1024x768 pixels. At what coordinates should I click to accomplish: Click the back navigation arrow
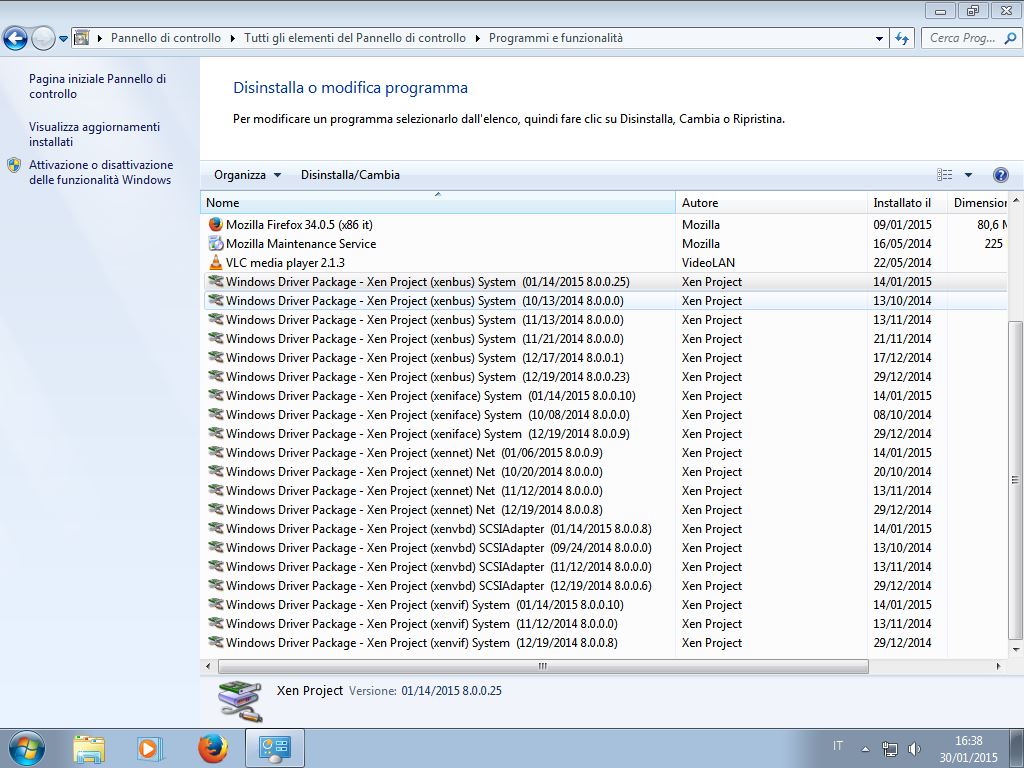click(16, 39)
